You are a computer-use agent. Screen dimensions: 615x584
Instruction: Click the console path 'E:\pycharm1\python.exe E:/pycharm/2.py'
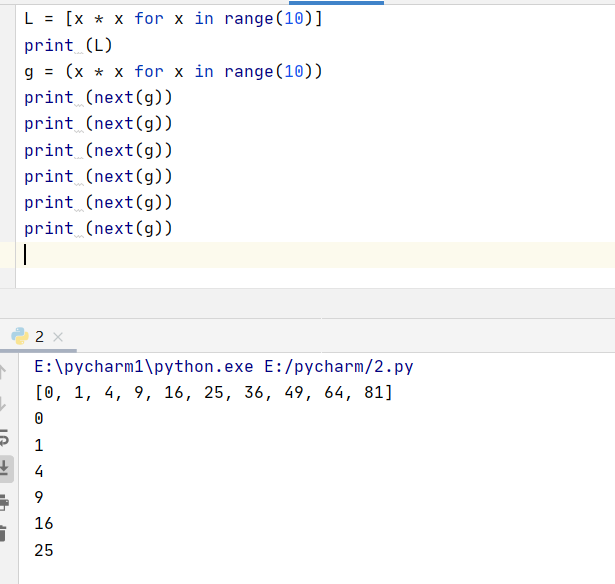[x=224, y=367]
